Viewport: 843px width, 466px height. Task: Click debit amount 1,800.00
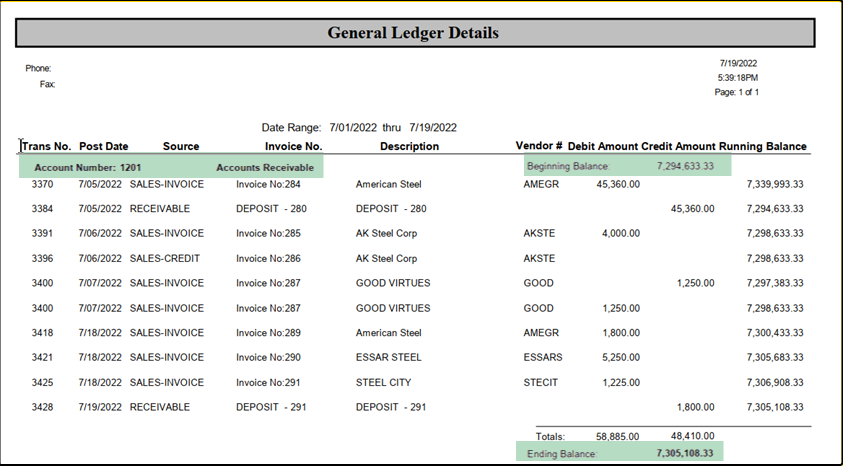pos(621,333)
